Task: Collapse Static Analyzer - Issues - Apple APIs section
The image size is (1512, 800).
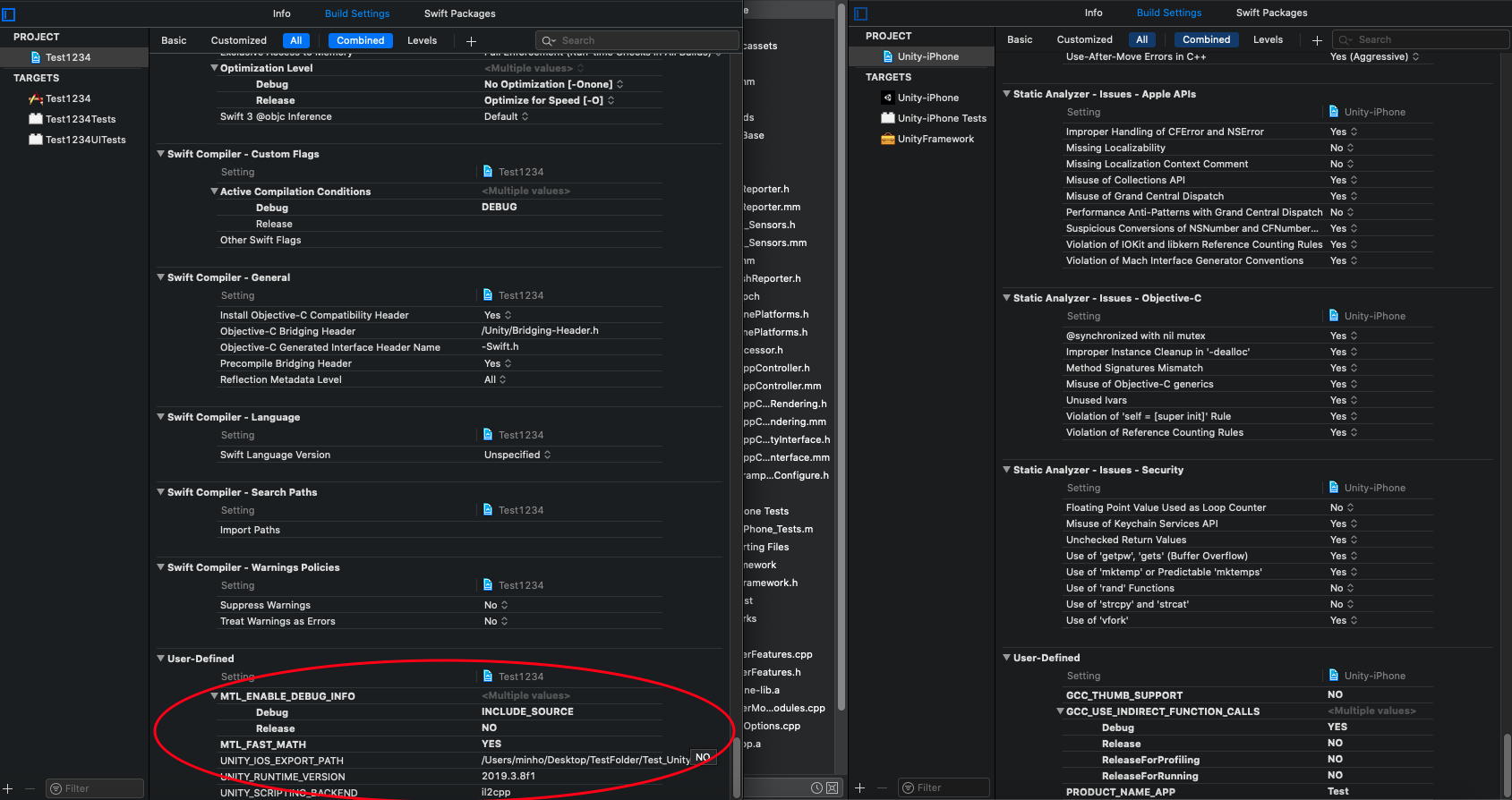Action: click(1006, 94)
